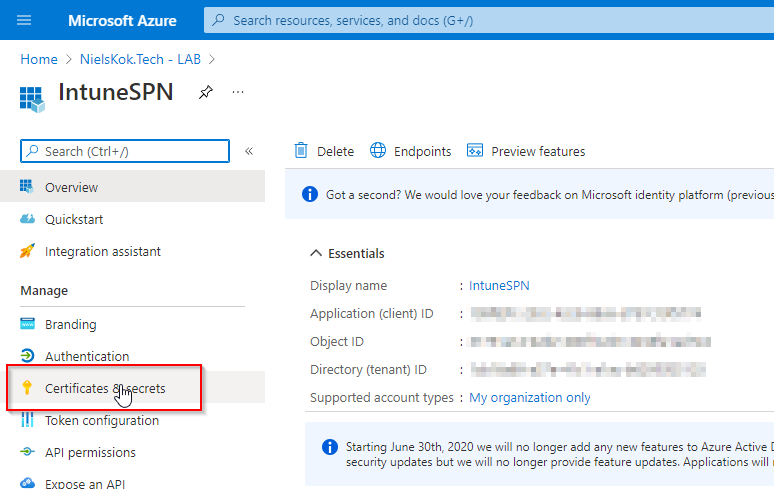The width and height of the screenshot is (774, 489).
Task: Click the Quickstart cloud icon
Action: [x=27, y=219]
